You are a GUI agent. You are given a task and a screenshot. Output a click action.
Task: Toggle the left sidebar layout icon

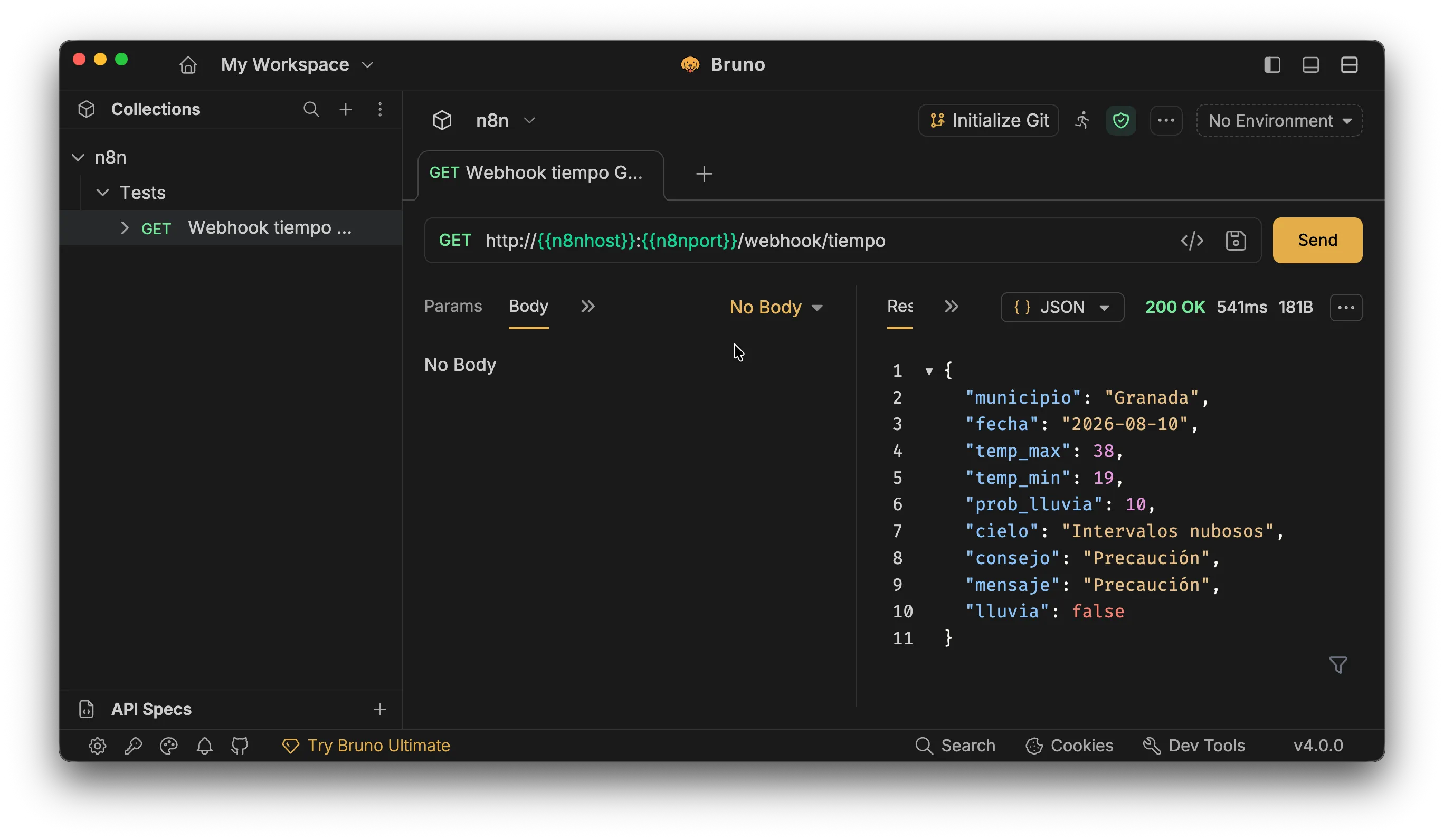[x=1272, y=65]
